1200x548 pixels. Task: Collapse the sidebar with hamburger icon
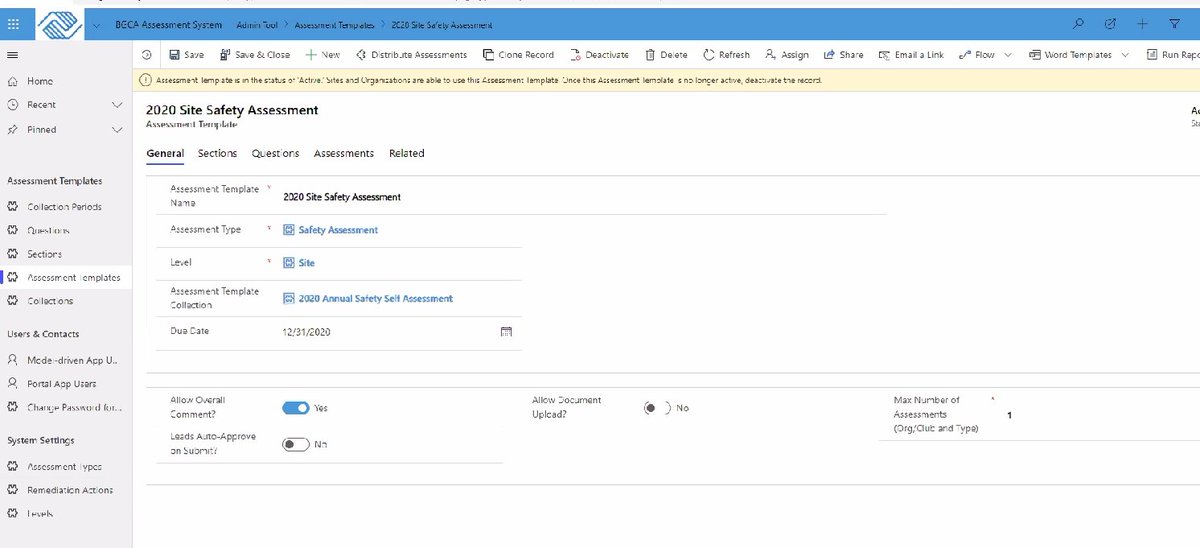[12, 55]
